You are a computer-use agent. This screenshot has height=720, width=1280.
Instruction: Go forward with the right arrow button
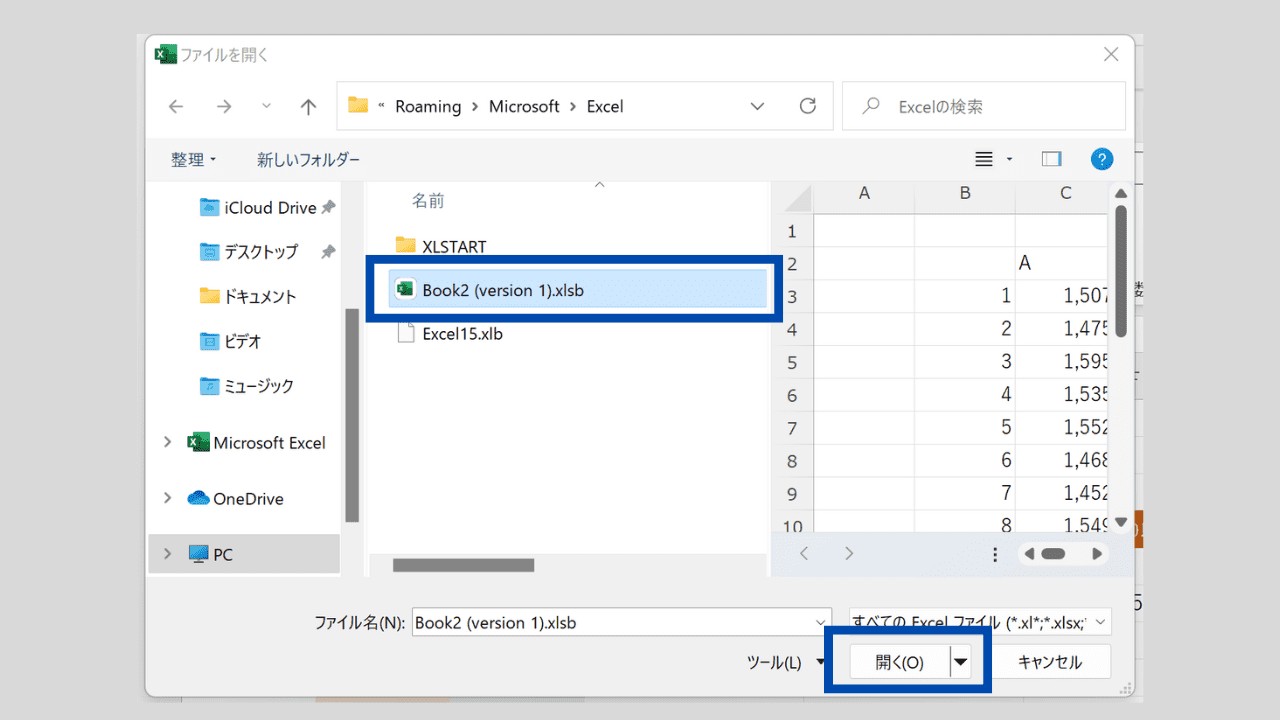[x=224, y=106]
